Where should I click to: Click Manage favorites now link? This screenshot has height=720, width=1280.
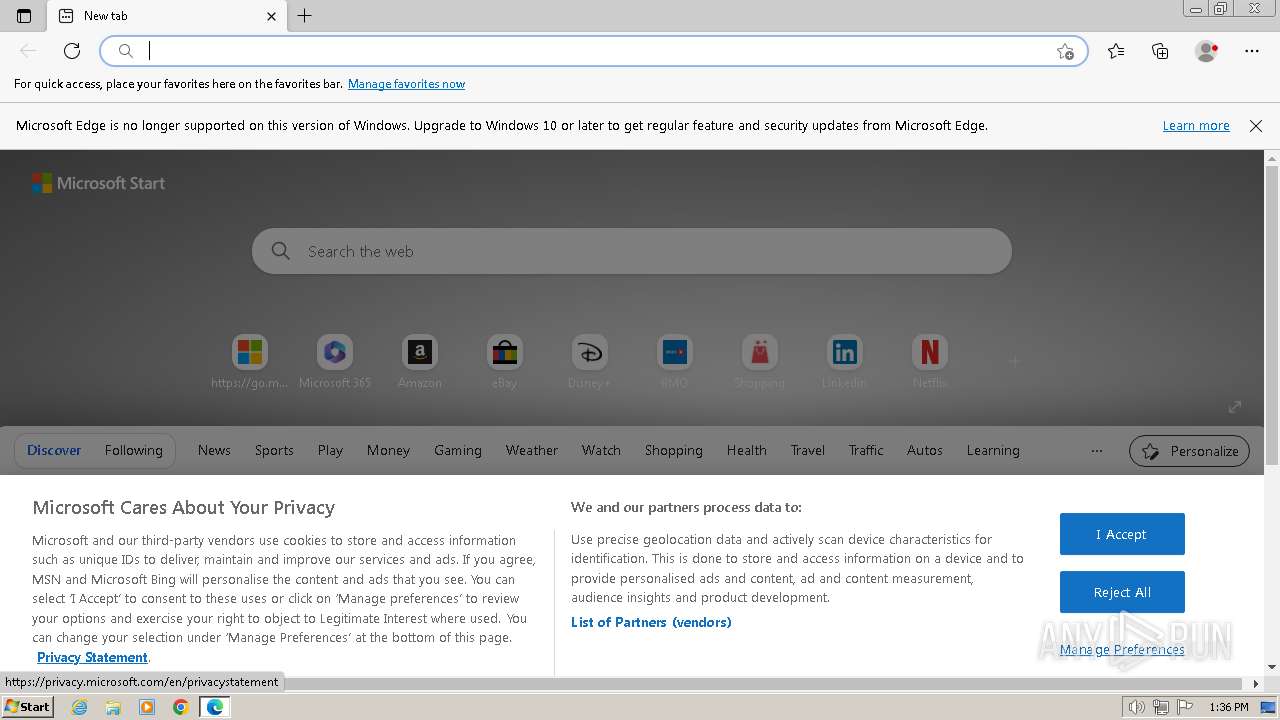406,84
